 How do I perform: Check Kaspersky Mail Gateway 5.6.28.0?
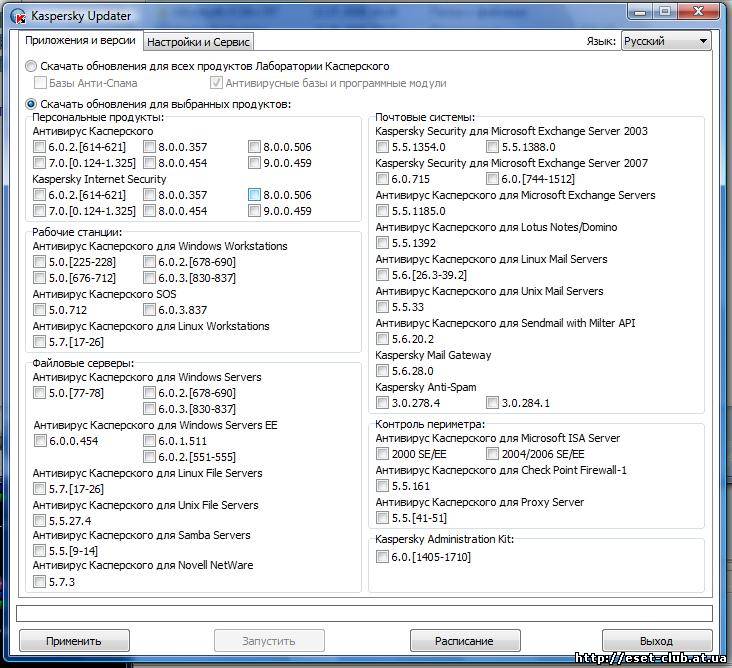(382, 371)
